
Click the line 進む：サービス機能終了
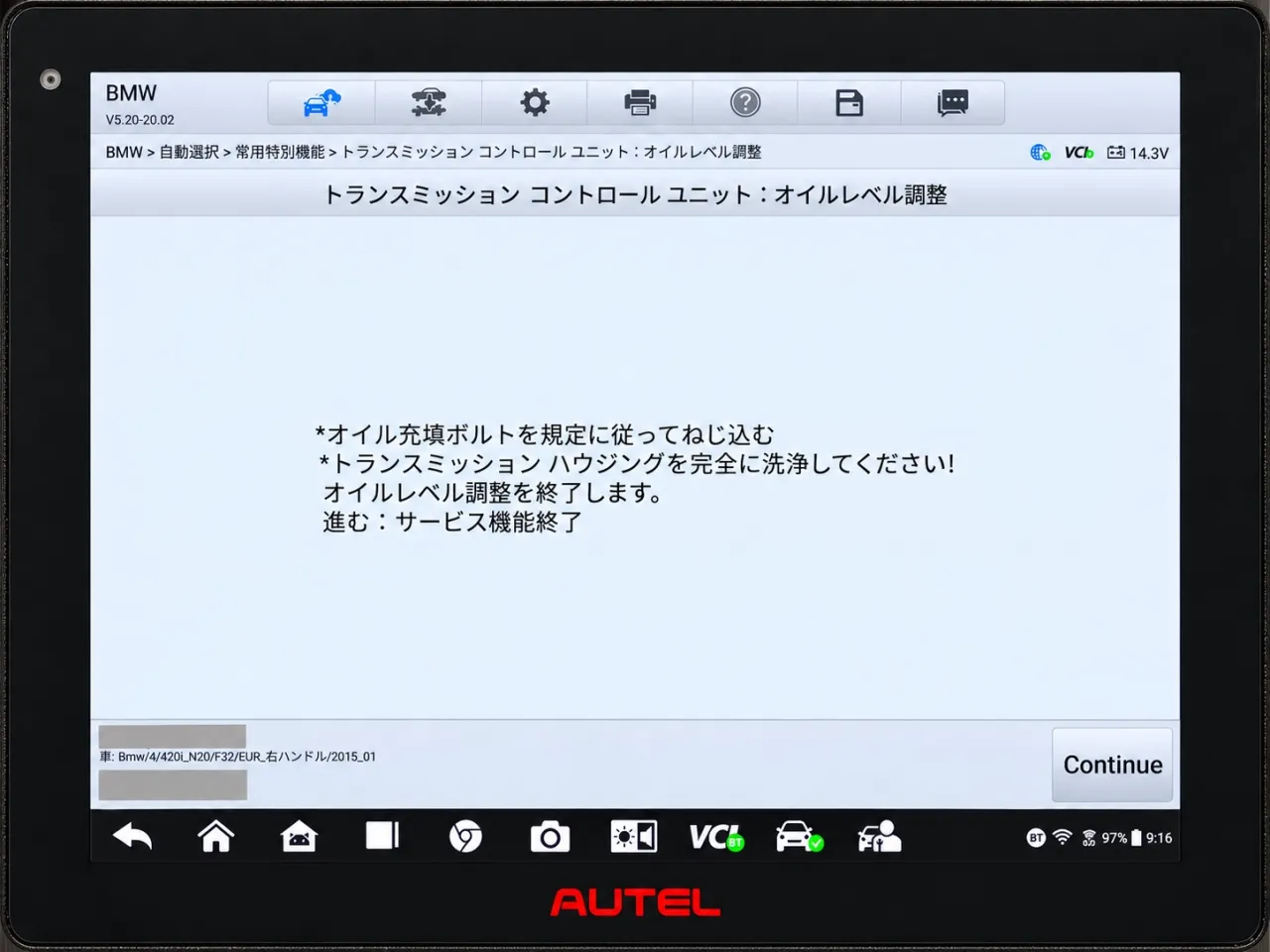coord(452,522)
